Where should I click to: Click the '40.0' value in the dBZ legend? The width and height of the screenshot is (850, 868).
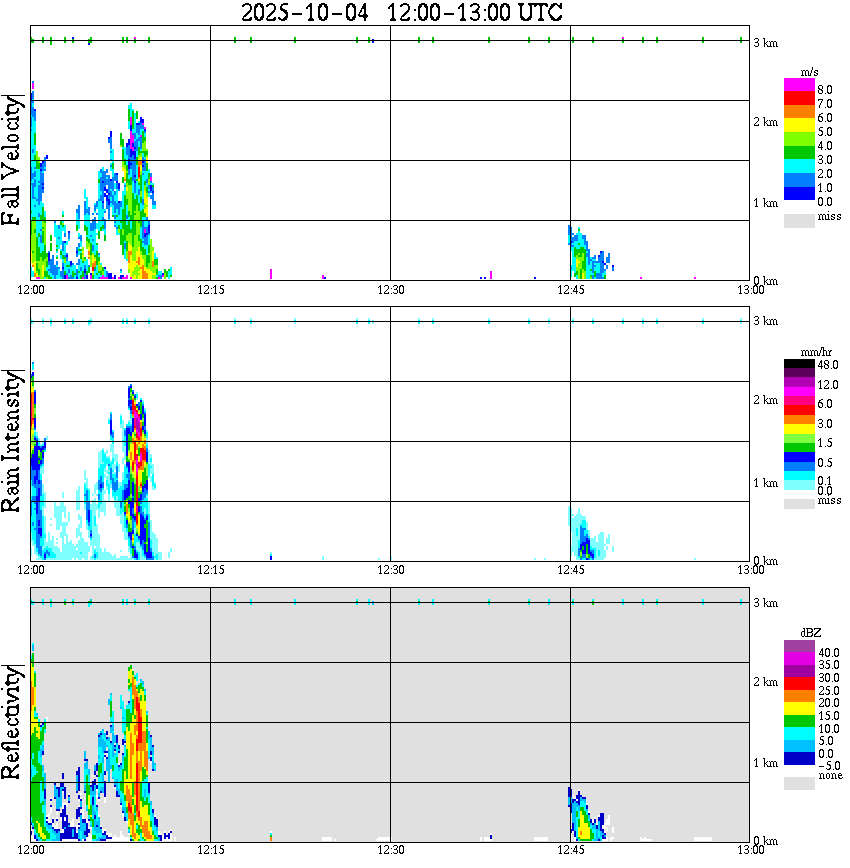point(829,653)
